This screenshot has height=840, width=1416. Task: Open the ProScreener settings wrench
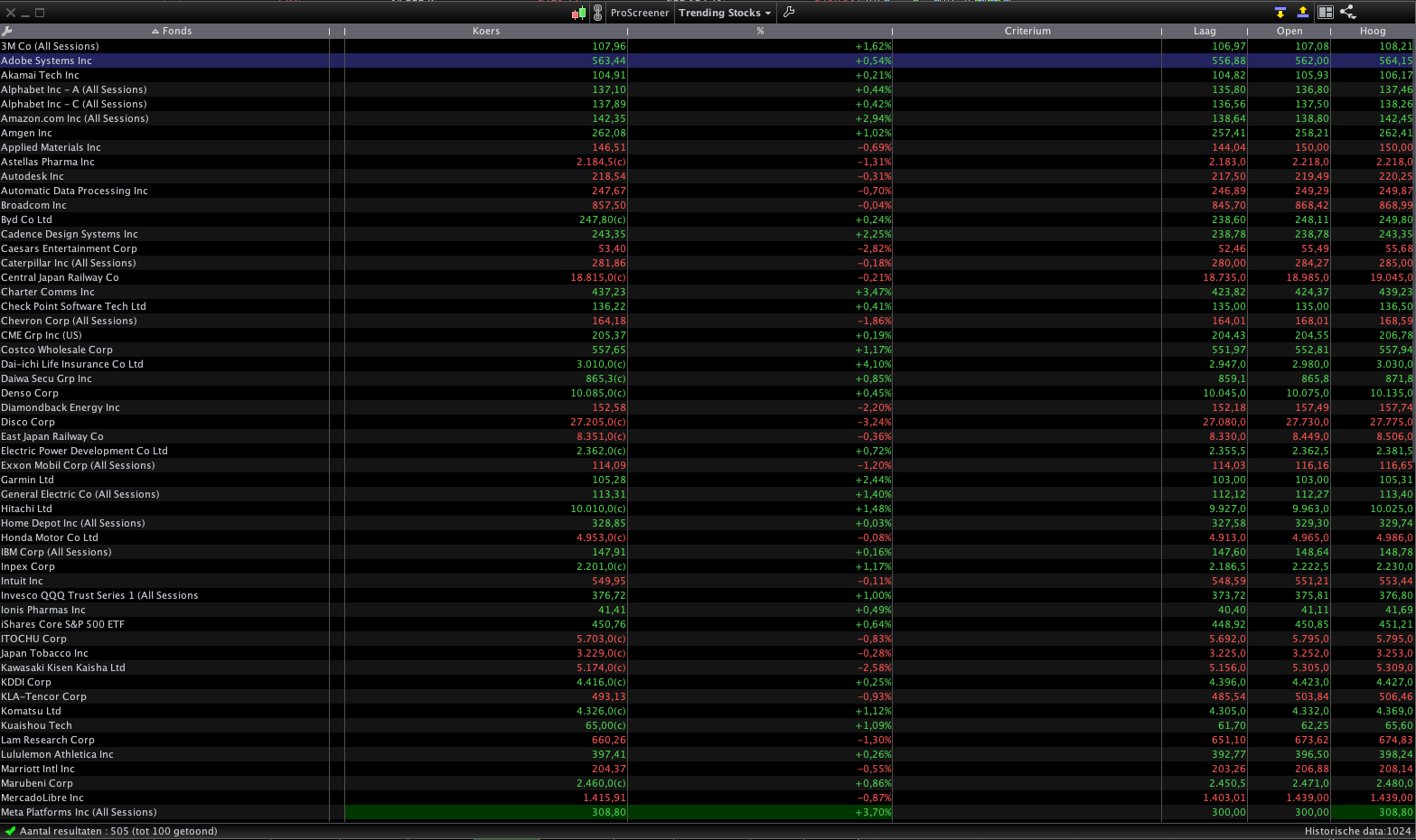[x=789, y=12]
